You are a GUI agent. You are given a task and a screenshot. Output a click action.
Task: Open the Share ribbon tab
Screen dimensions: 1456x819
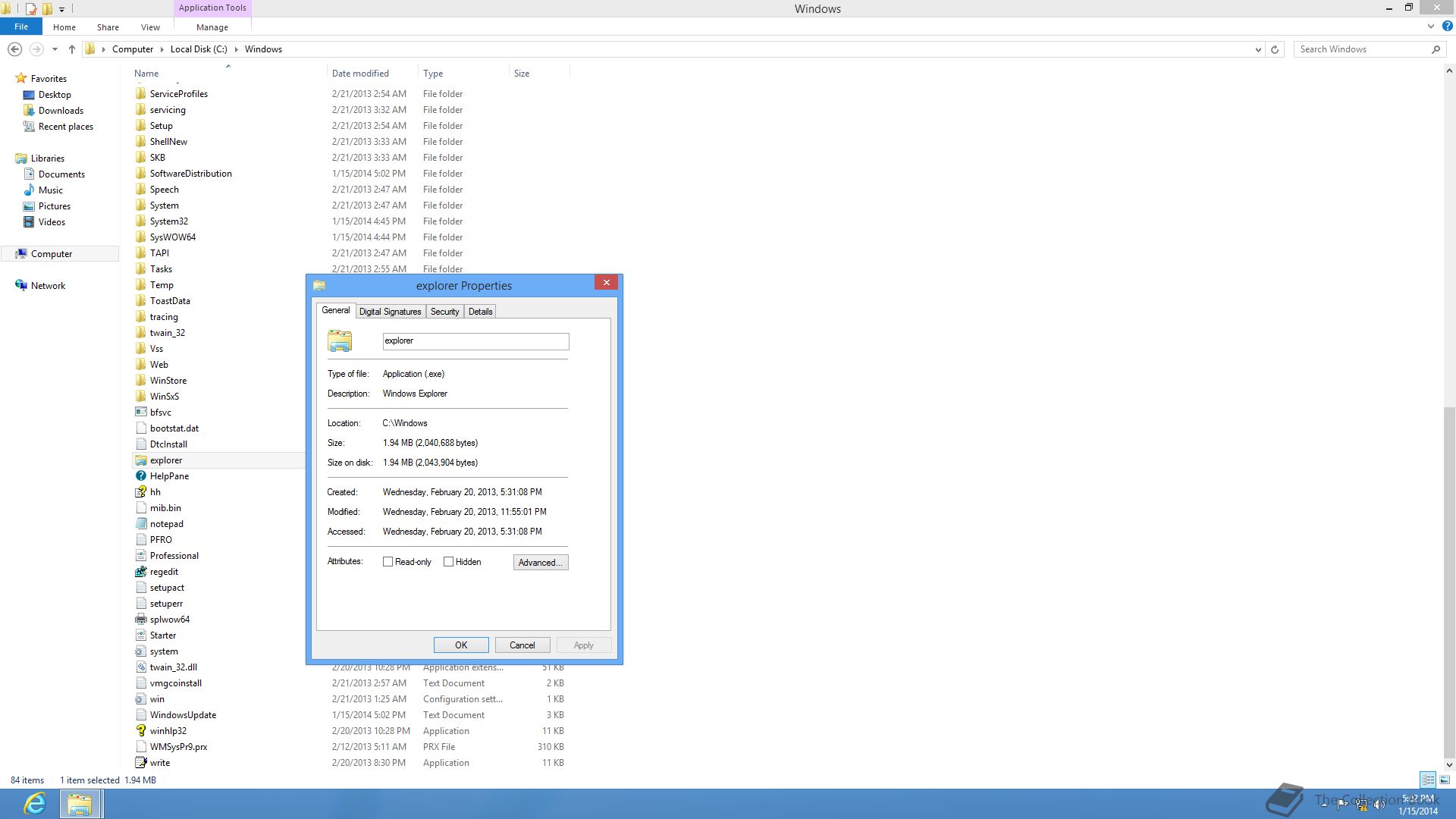tap(108, 27)
